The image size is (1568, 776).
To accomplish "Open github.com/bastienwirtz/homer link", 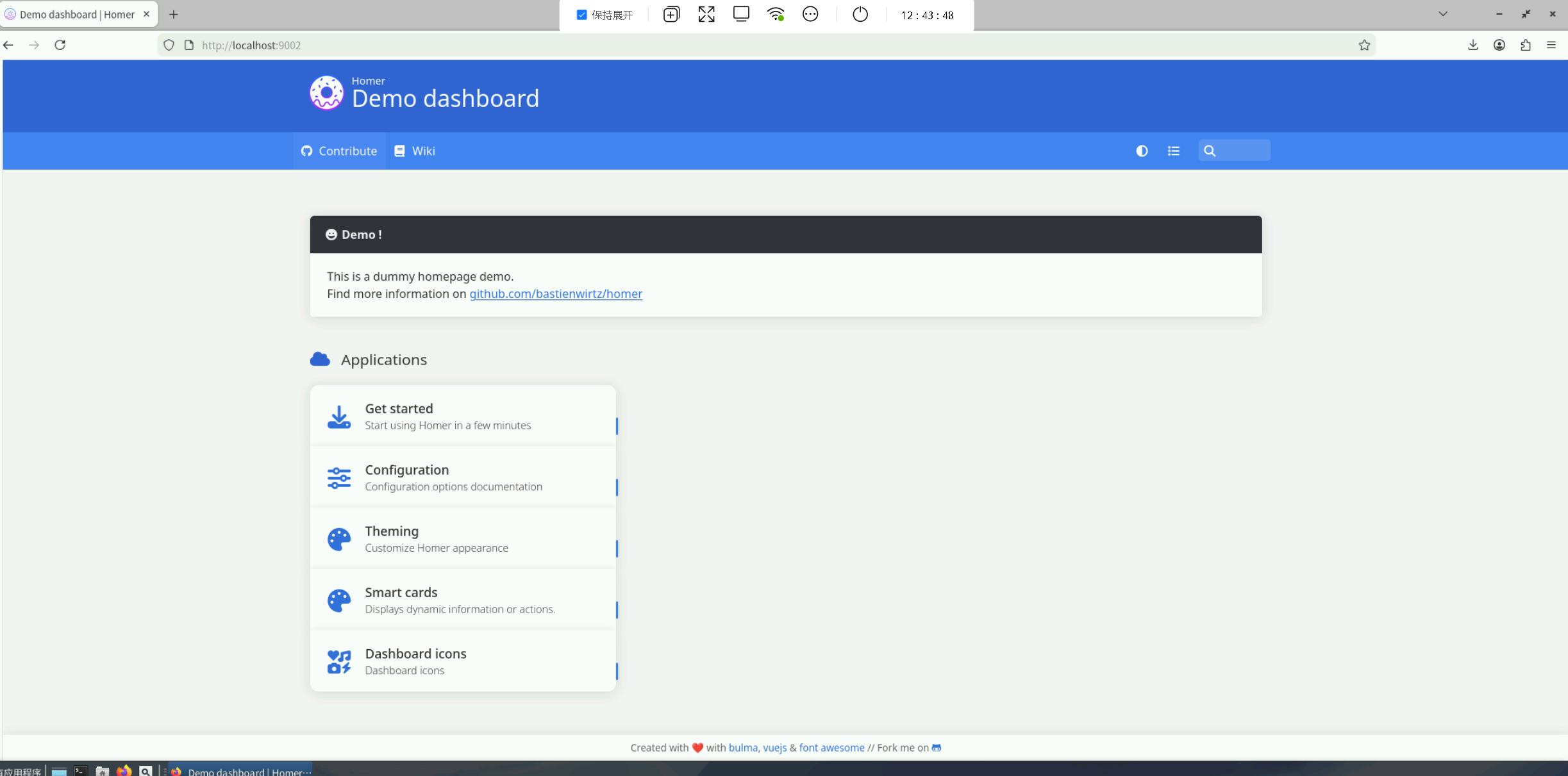I will coord(556,294).
